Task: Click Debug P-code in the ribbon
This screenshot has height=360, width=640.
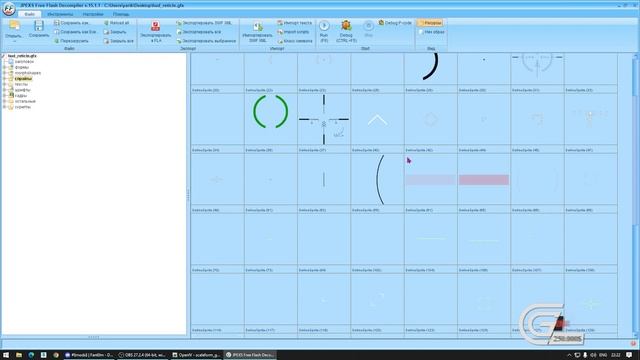Action: [395, 23]
